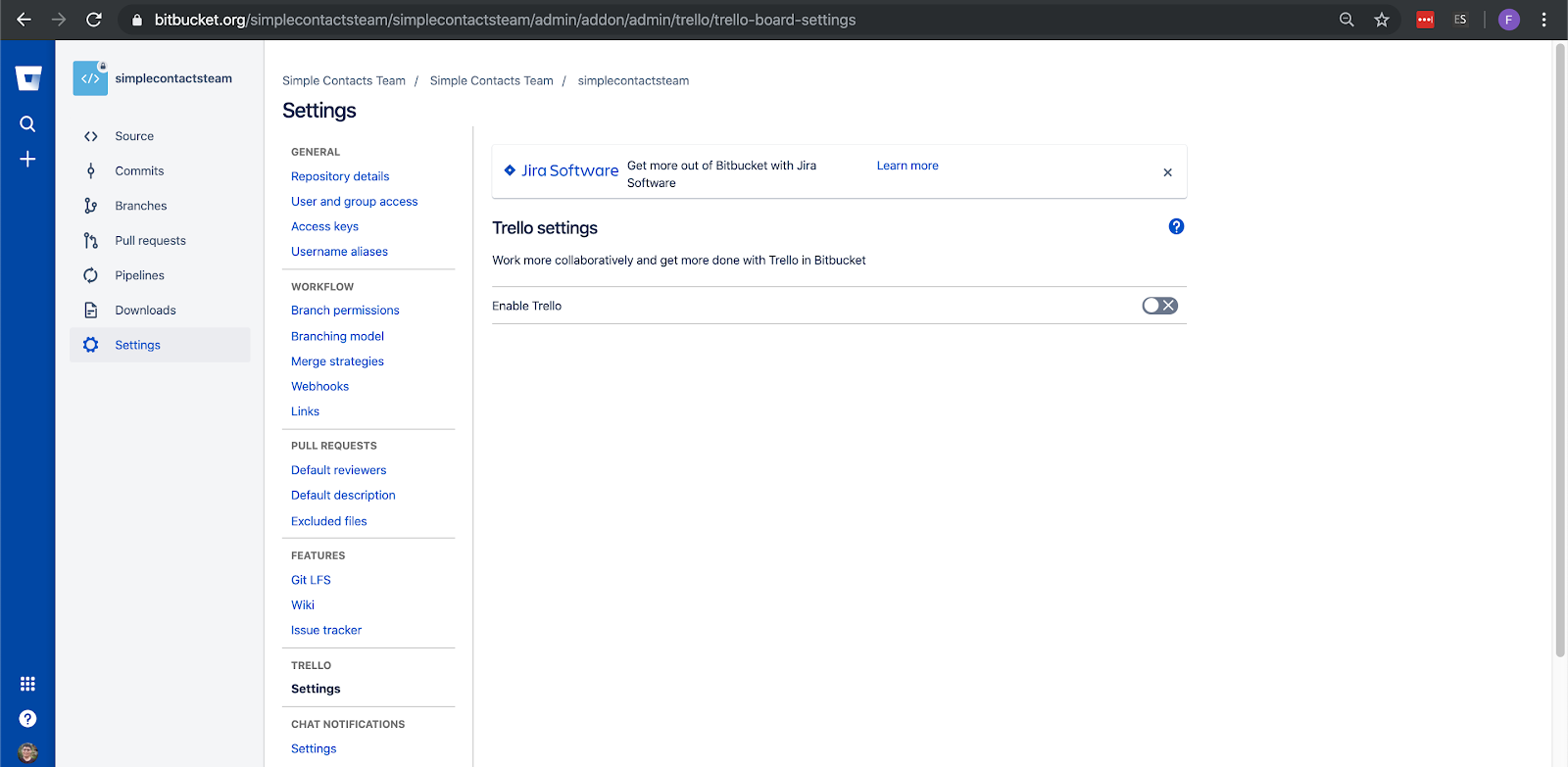This screenshot has width=1568, height=767.
Task: Open Default reviewers settings
Action: pyautogui.click(x=338, y=470)
